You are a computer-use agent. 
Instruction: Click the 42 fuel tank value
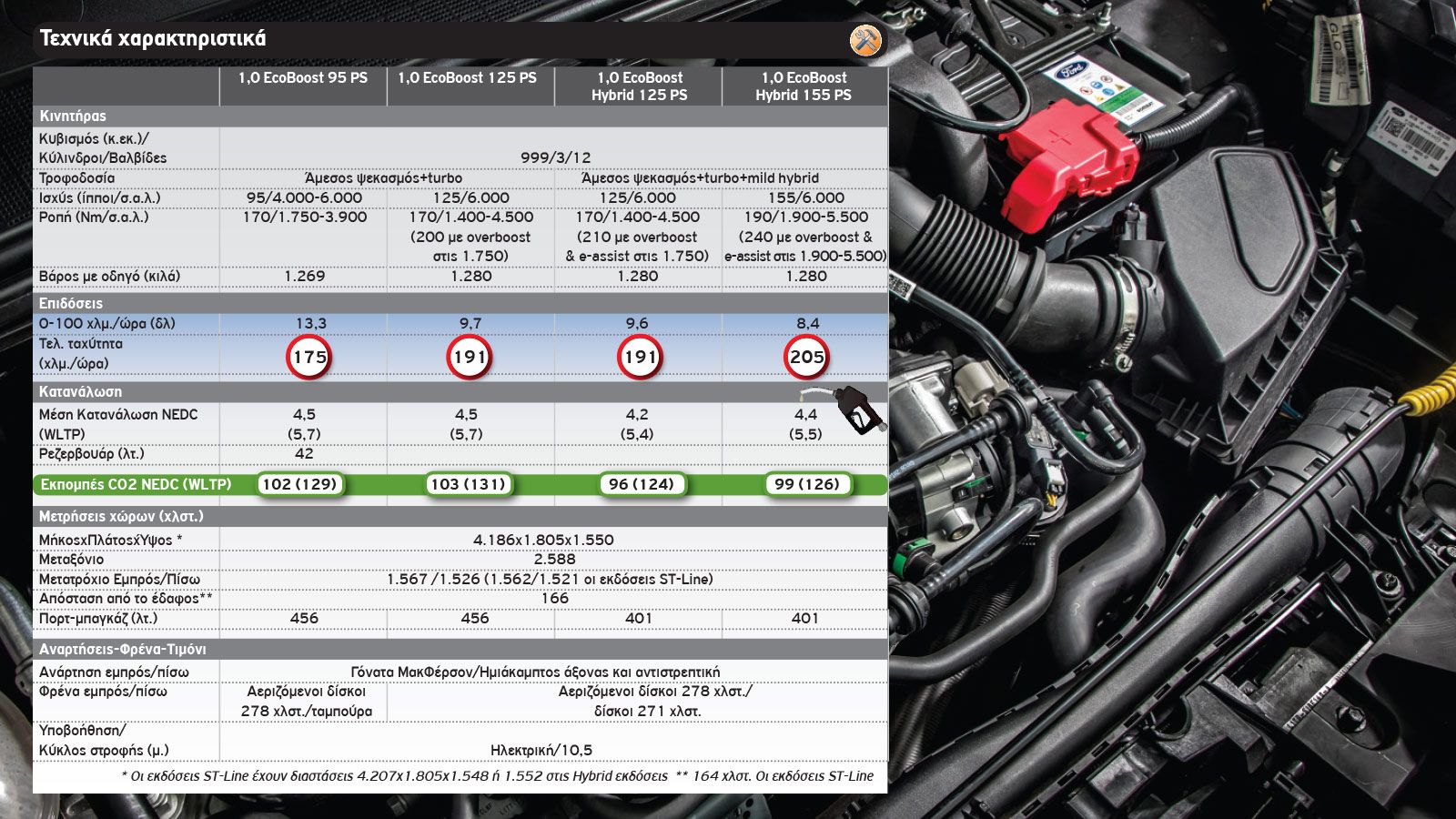[x=304, y=453]
